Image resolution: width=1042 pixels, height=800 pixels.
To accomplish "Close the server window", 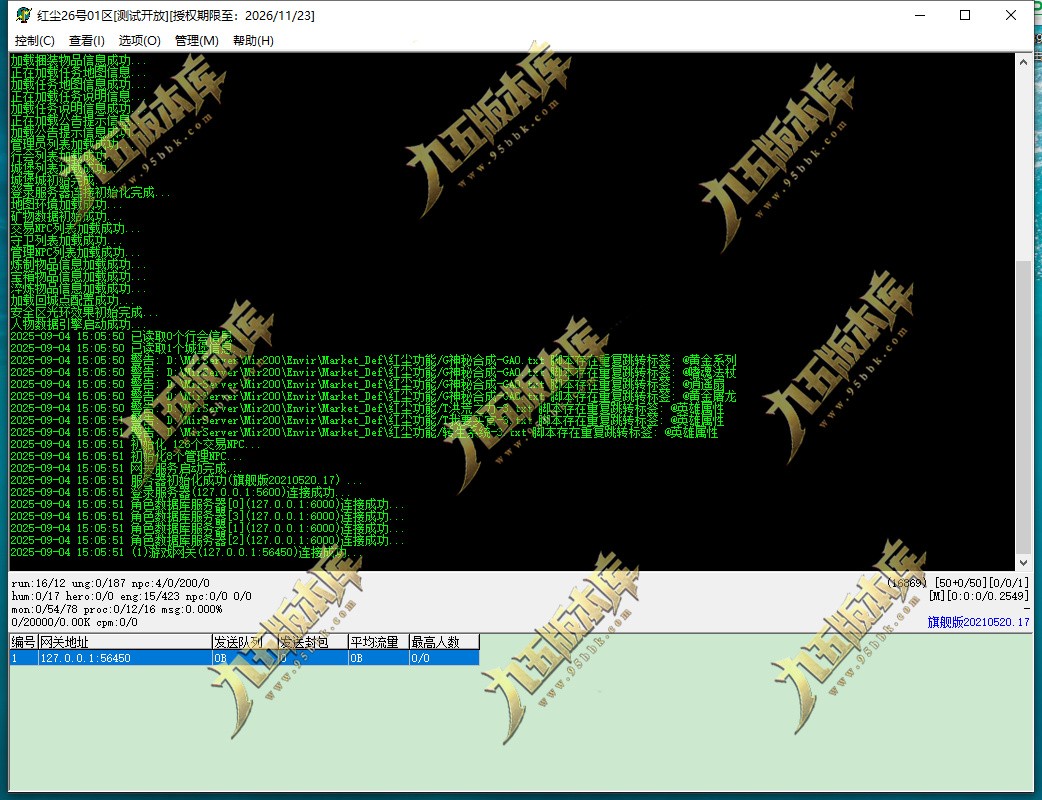I will coord(1011,15).
